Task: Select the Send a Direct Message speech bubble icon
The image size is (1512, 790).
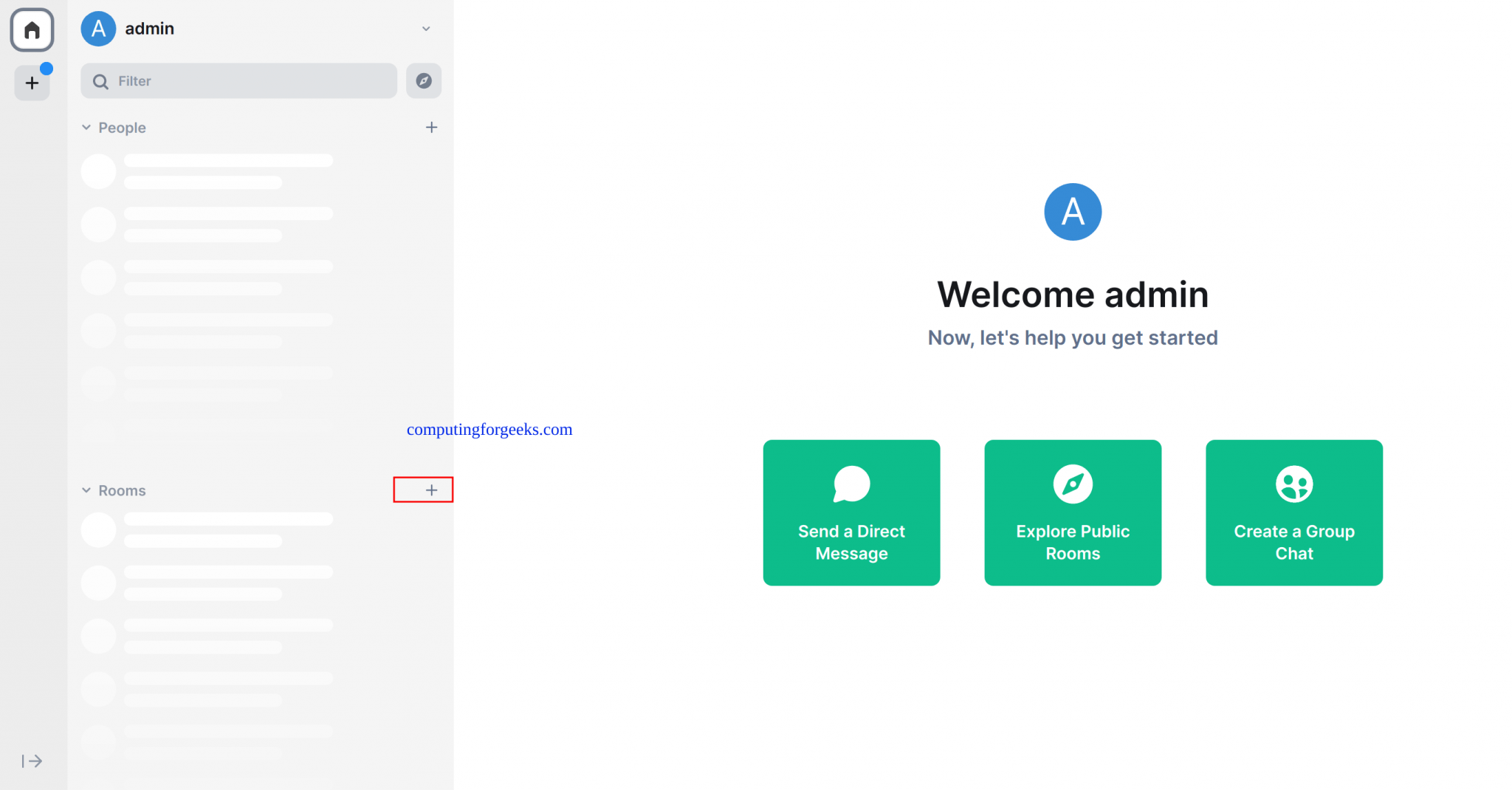Action: coord(851,484)
